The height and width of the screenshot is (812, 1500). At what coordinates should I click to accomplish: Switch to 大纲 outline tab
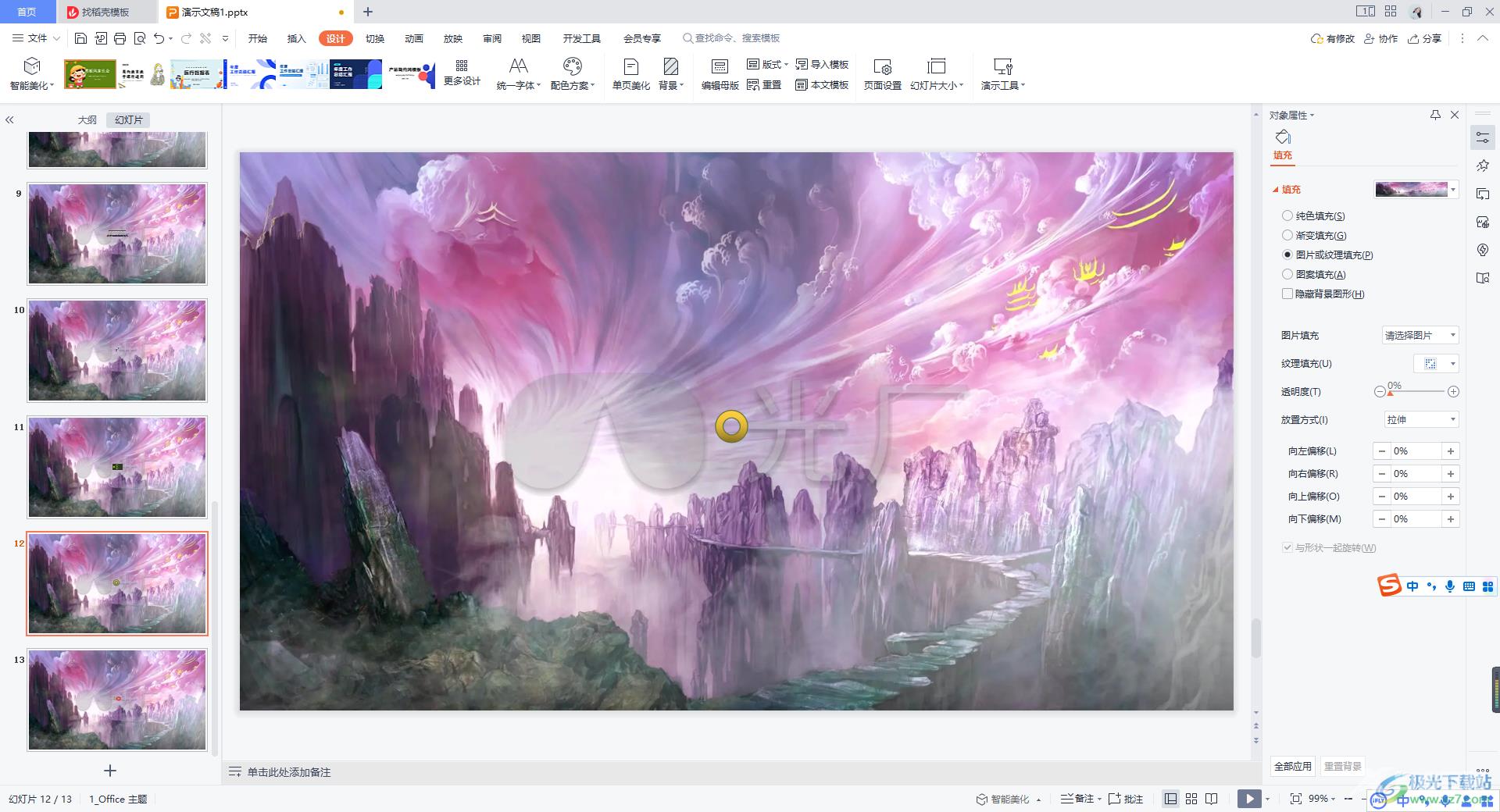87,119
